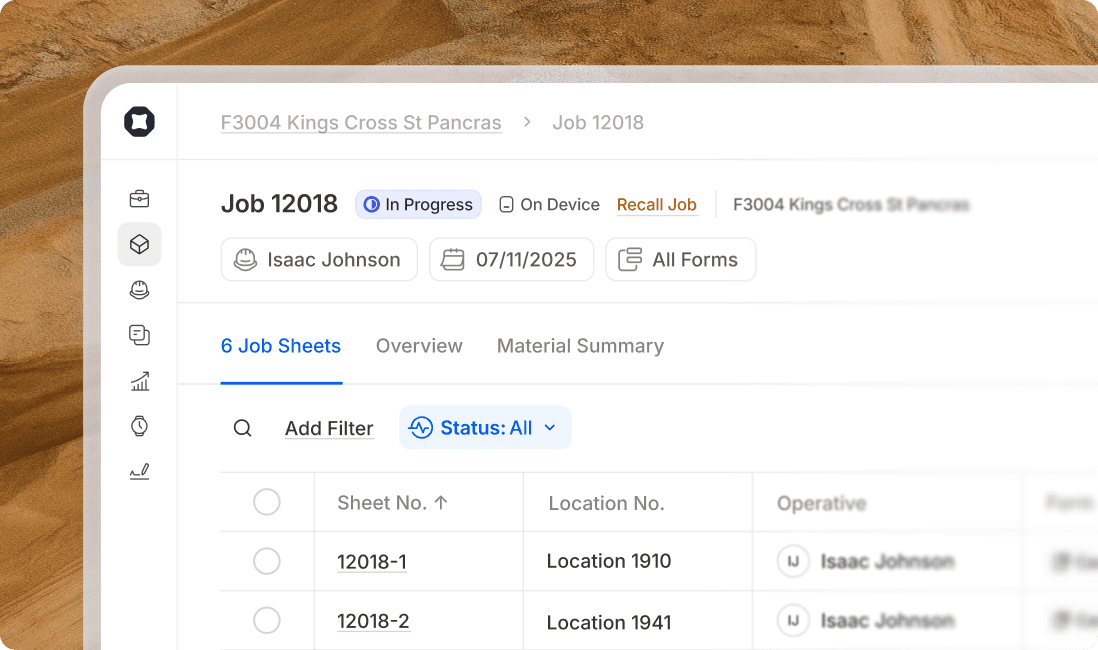1098x650 pixels.
Task: Click the Operative column header
Action: [x=822, y=503]
